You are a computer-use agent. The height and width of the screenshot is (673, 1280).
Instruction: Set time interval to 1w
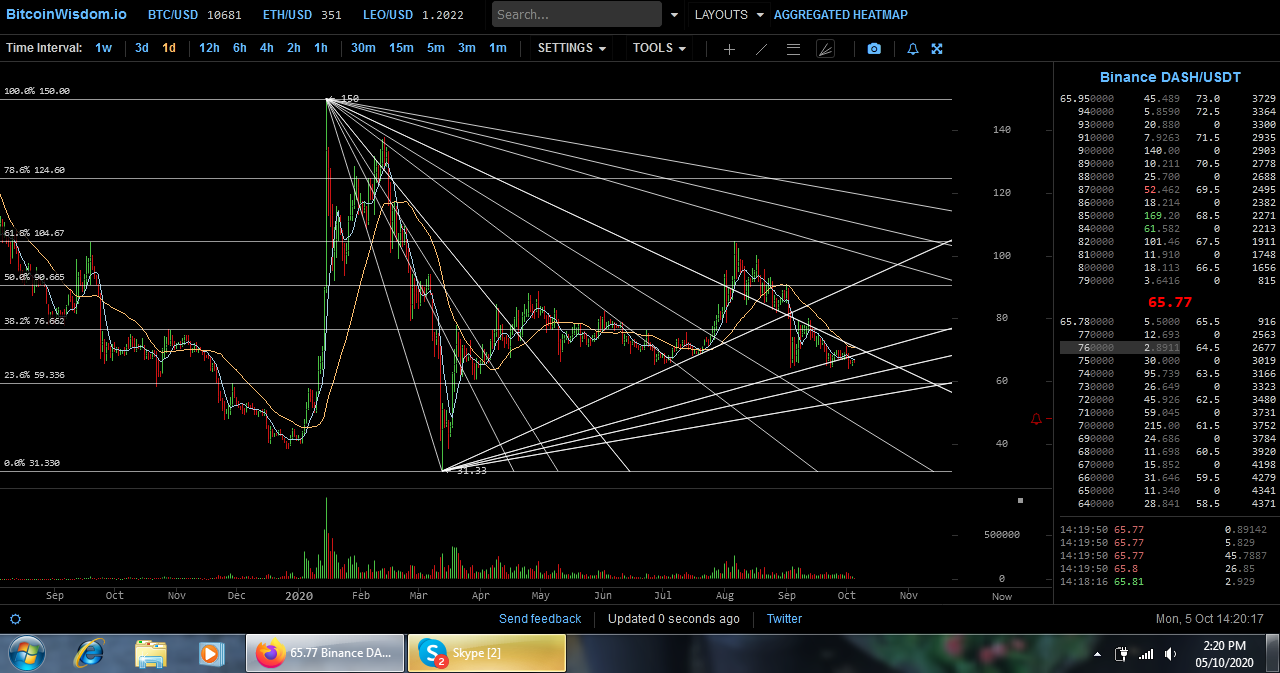click(x=104, y=48)
